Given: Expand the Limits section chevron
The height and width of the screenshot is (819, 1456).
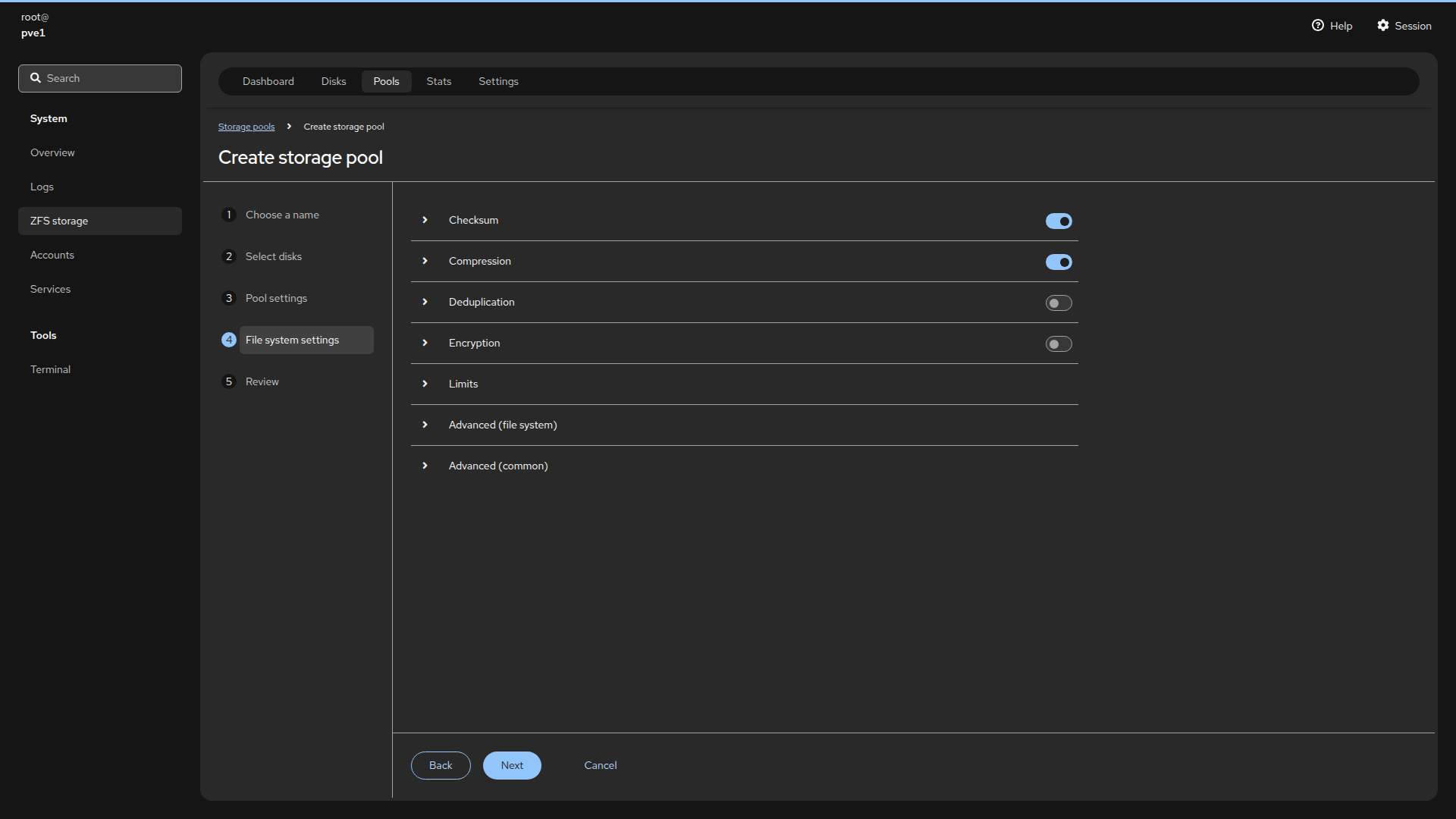Looking at the screenshot, I should 425,384.
